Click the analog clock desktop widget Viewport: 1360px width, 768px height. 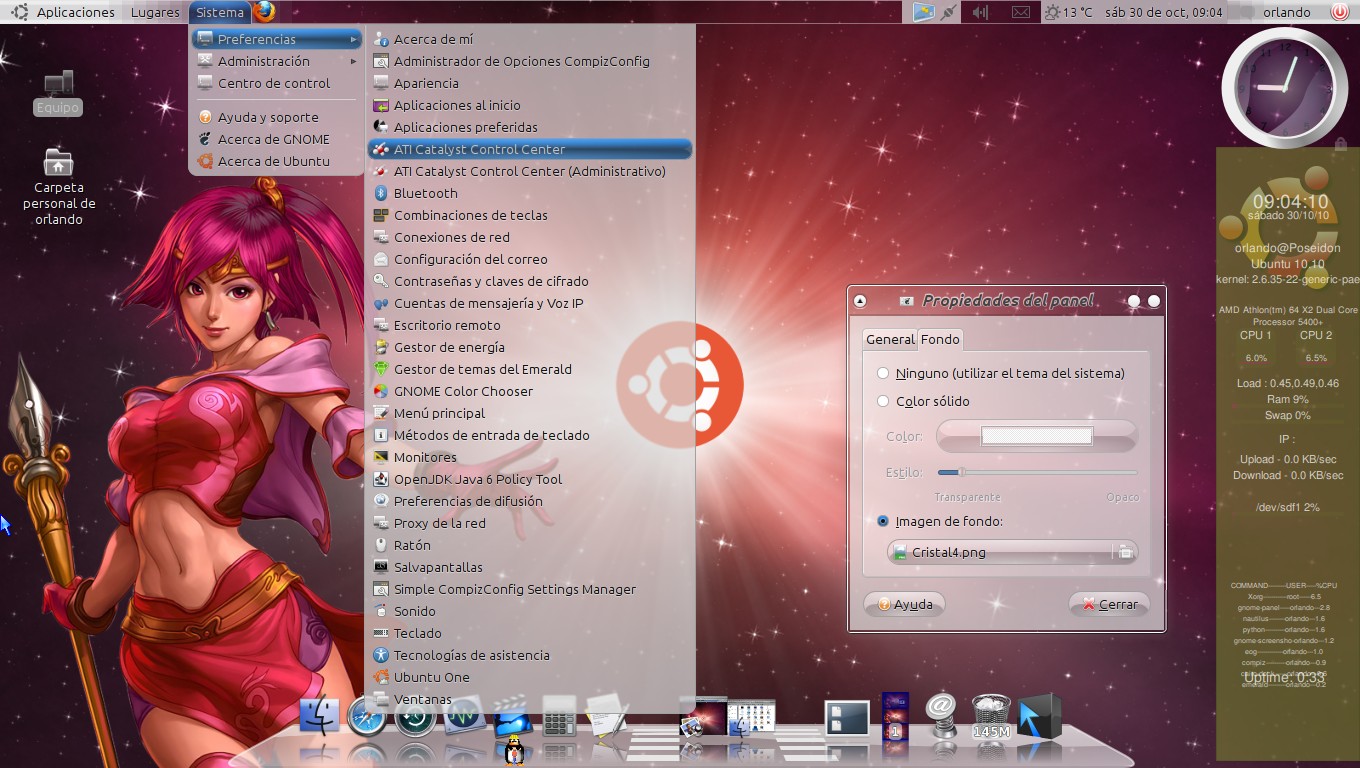tap(1285, 87)
